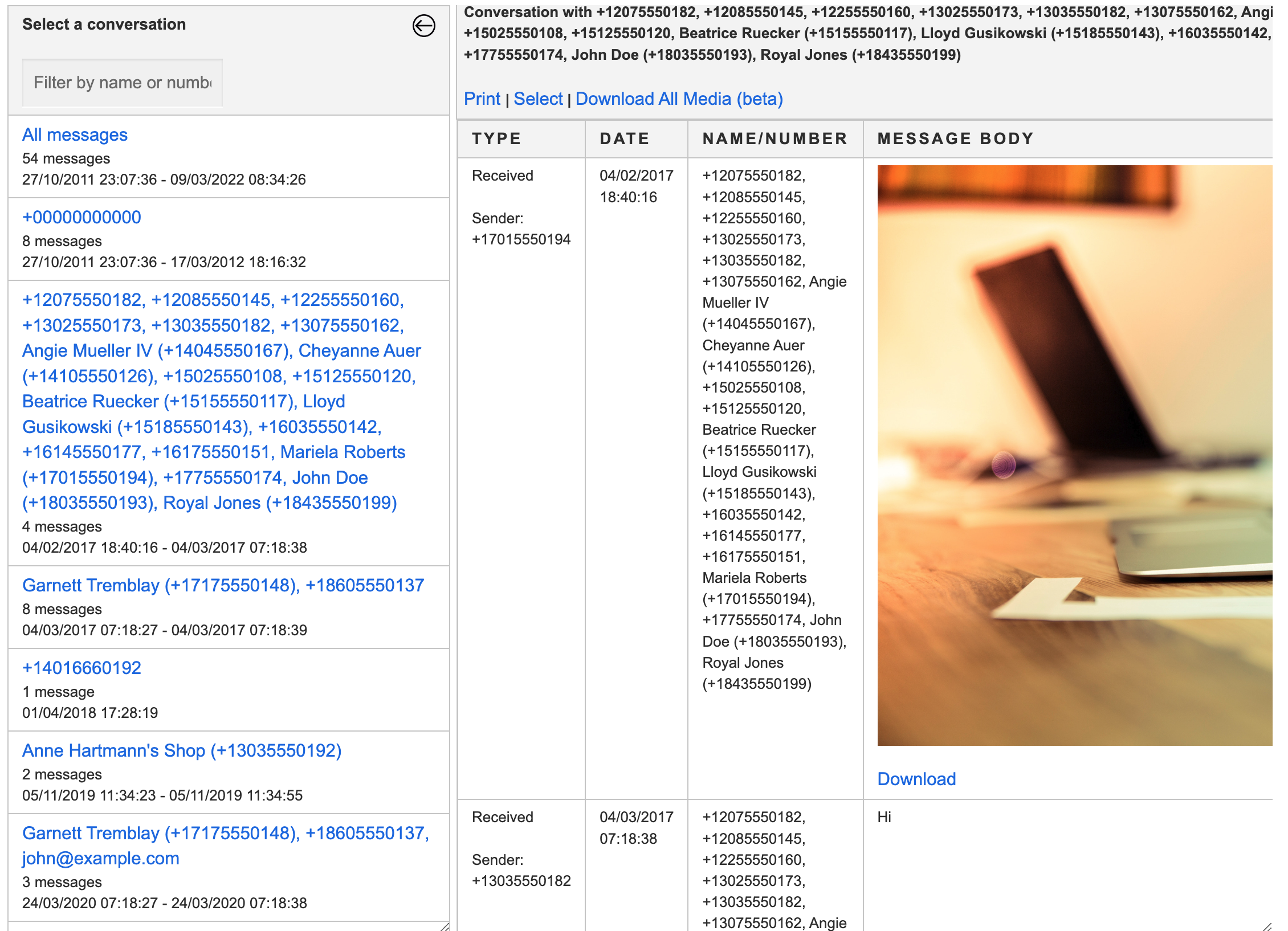Click Download All Media (beta) link

(679, 99)
